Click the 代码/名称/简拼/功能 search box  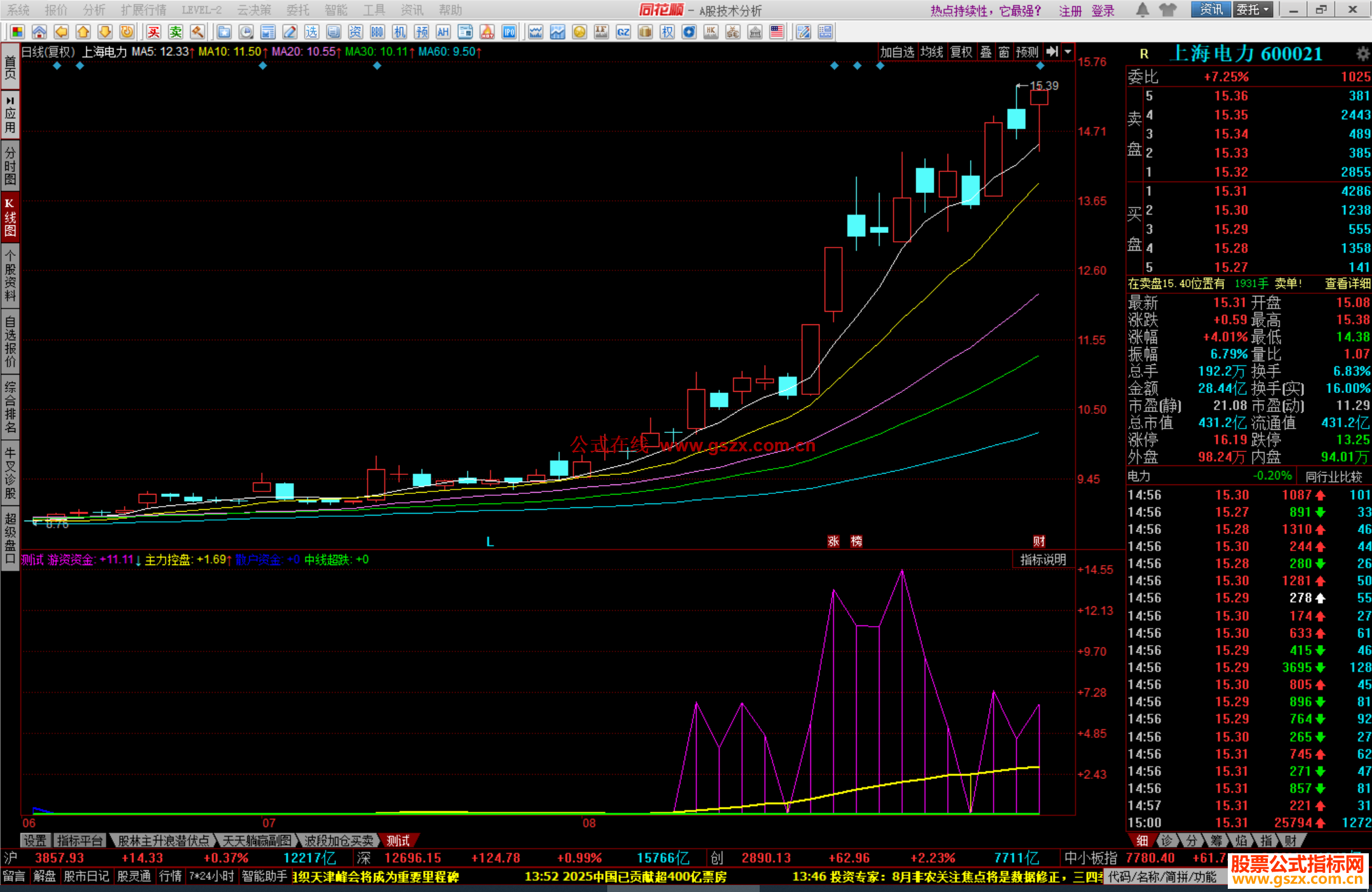coord(1162,877)
